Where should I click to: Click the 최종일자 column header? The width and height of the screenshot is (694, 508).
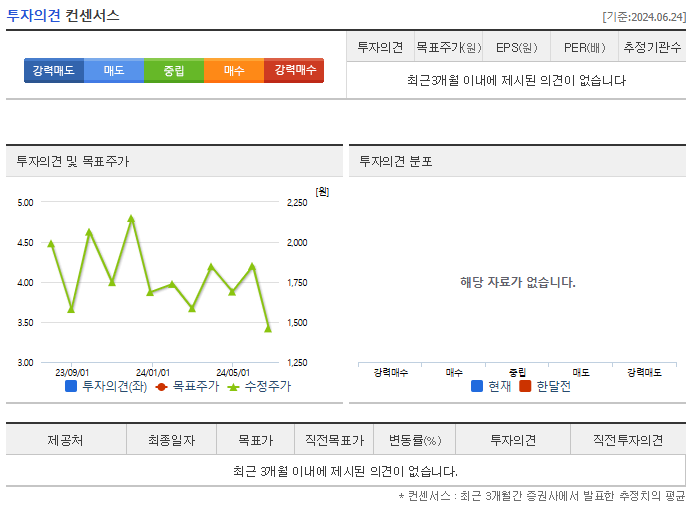pyautogui.click(x=171, y=440)
